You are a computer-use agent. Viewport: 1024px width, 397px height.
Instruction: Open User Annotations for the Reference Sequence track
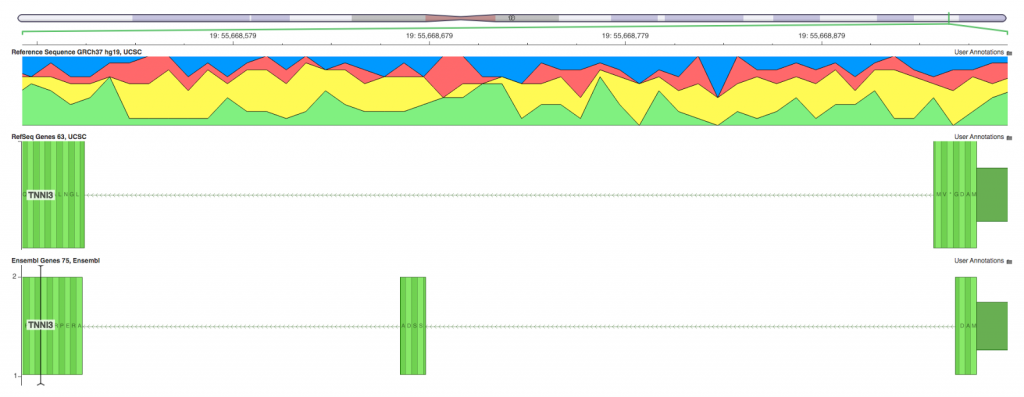[x=979, y=51]
